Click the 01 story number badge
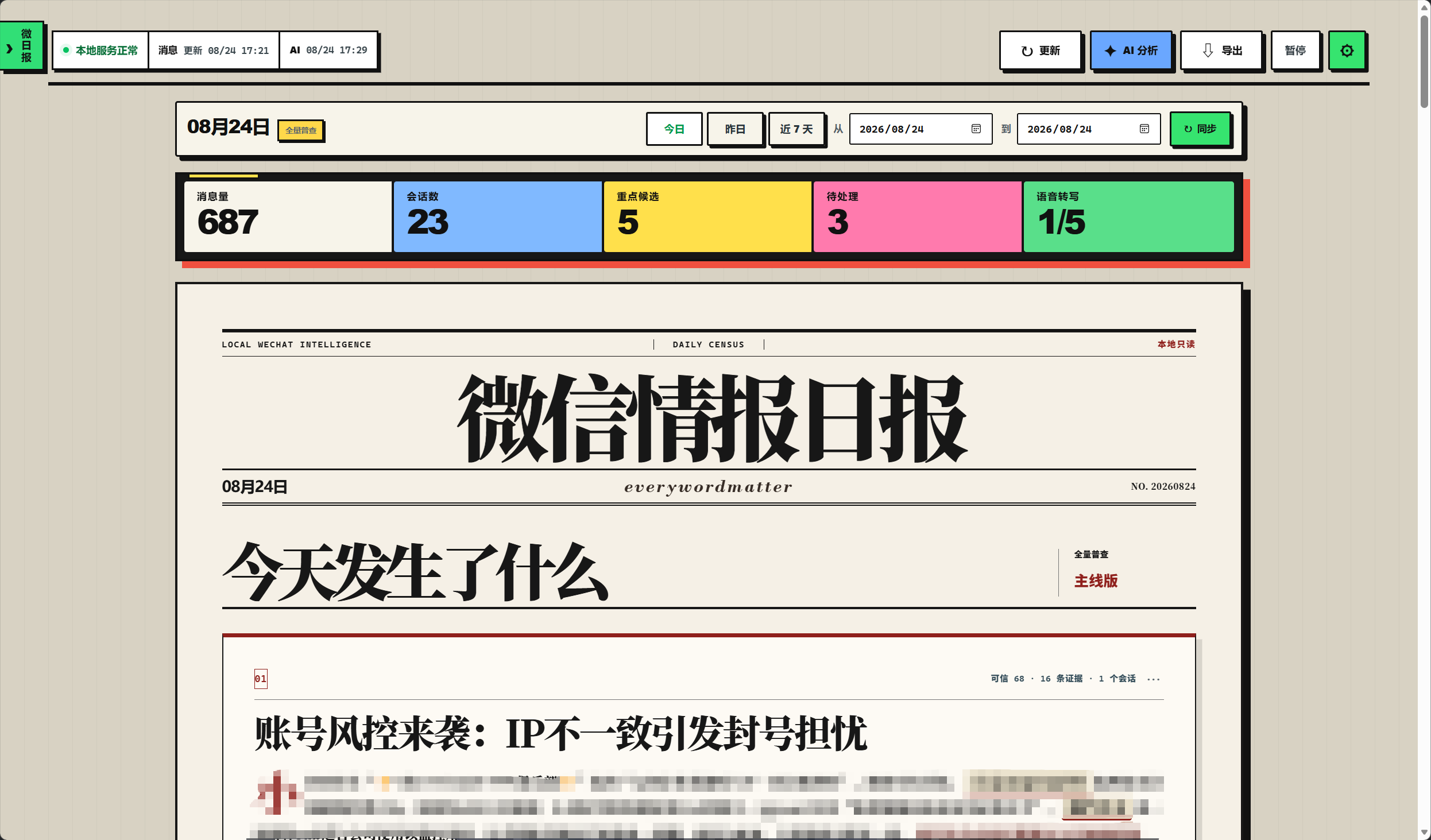Image resolution: width=1431 pixels, height=840 pixels. click(x=261, y=679)
